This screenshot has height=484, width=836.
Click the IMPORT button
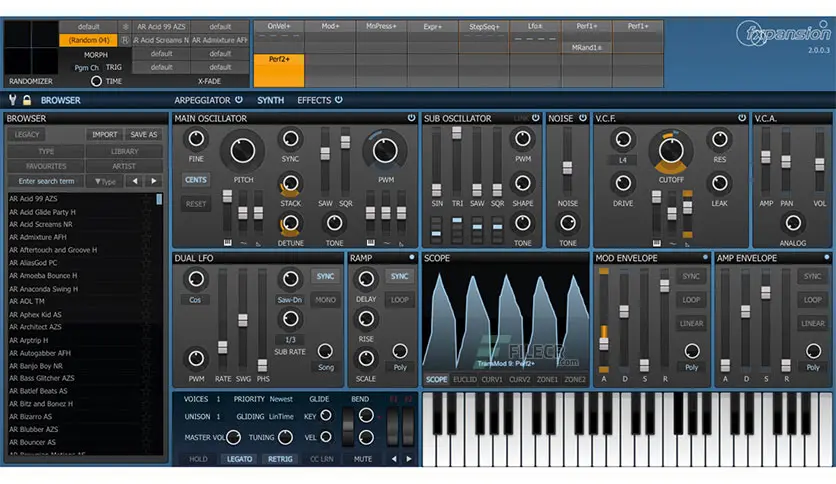[x=105, y=134]
